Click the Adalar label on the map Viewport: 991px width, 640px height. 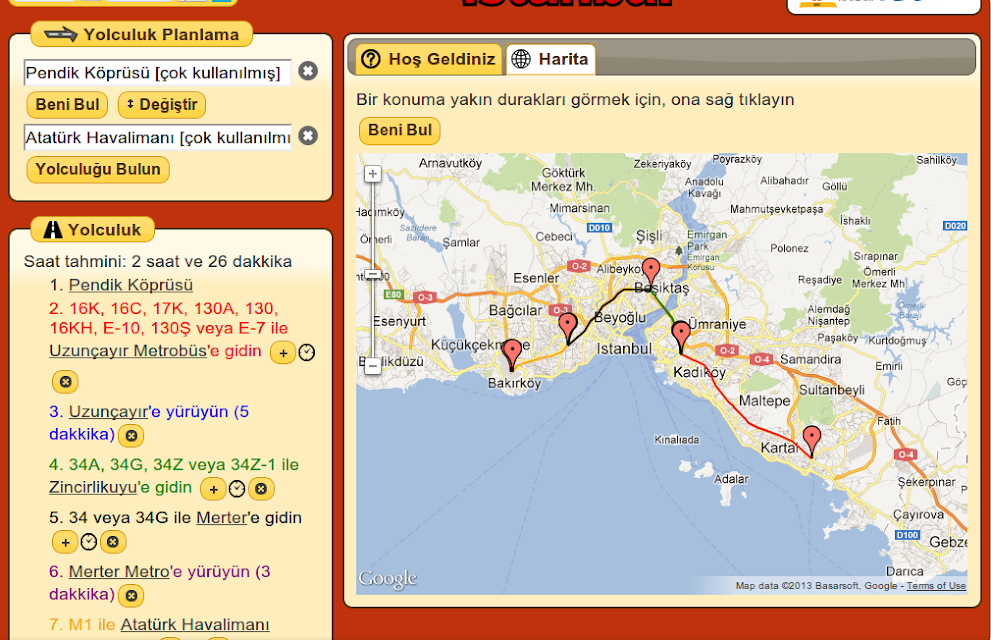[x=731, y=479]
